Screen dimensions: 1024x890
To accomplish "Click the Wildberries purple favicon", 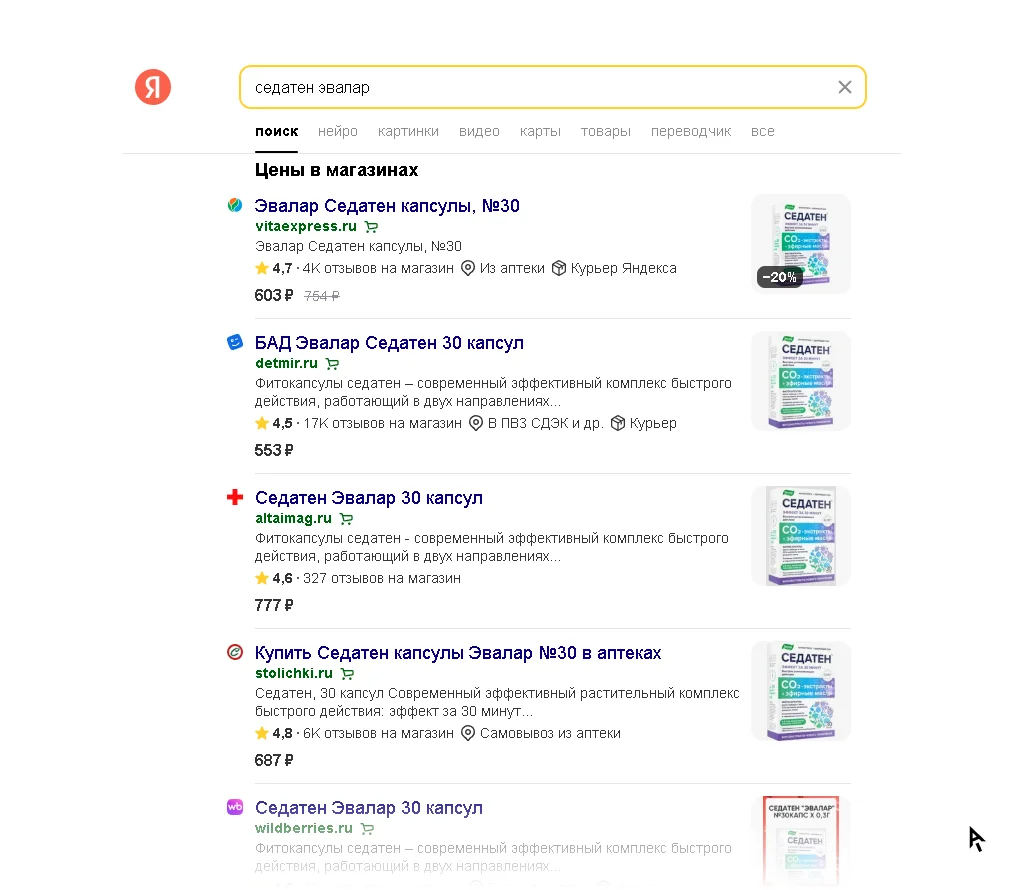I will 235,807.
